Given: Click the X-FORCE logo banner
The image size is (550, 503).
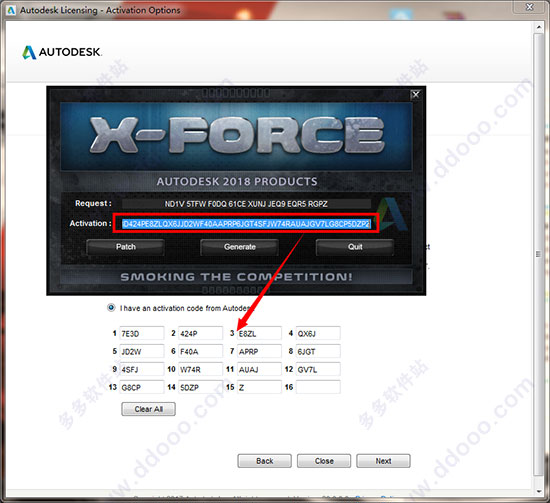Looking at the screenshot, I should [236, 136].
